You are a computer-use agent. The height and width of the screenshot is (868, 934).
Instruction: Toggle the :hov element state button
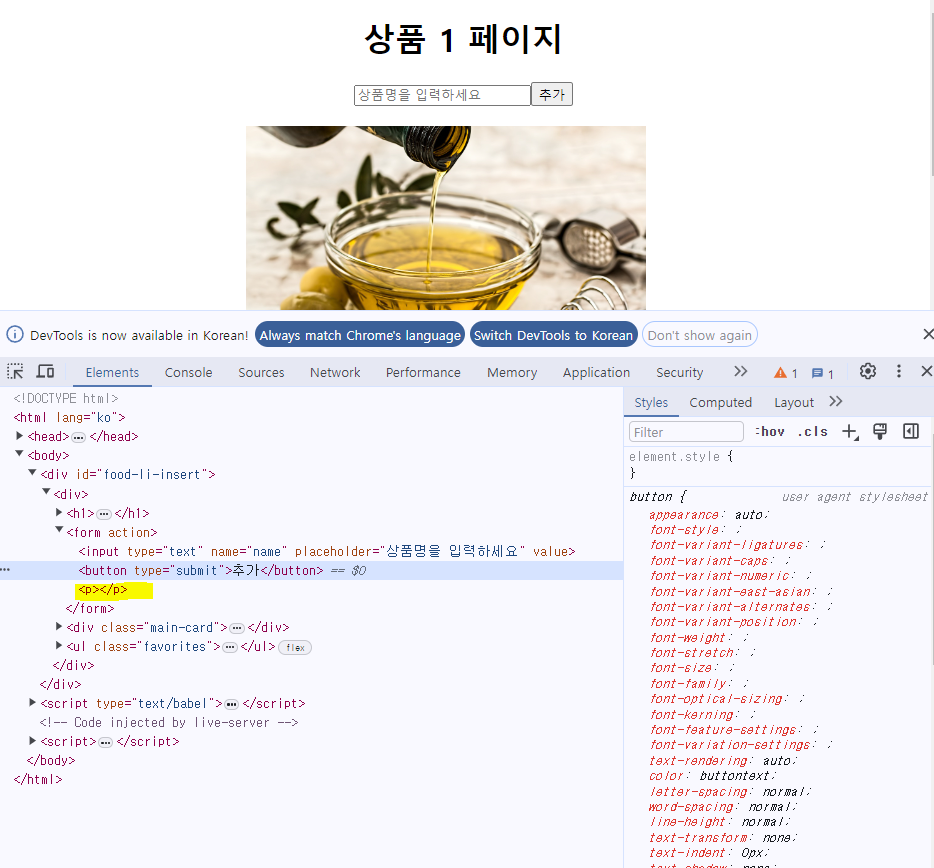pos(770,431)
